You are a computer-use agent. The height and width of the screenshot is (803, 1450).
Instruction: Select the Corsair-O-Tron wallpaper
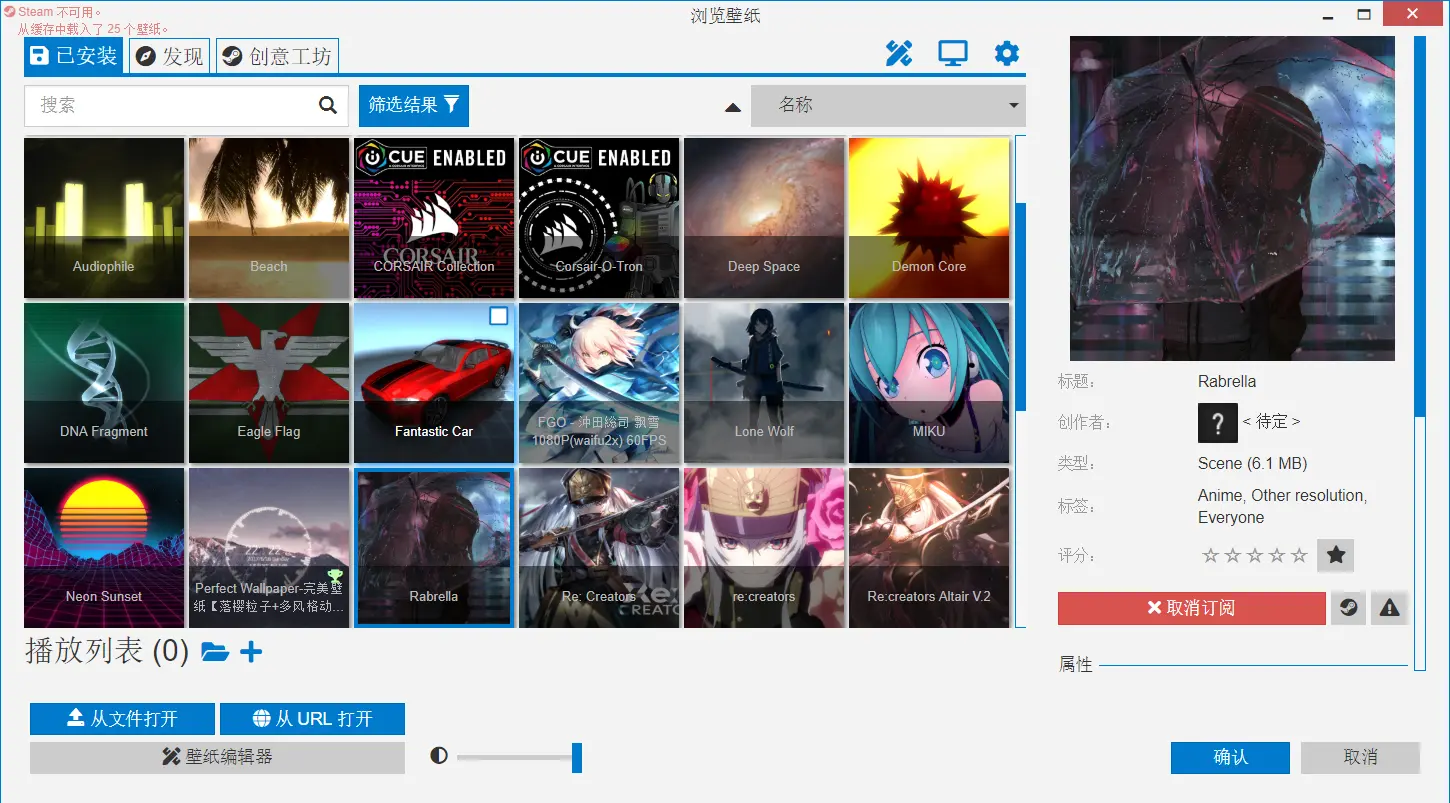[x=599, y=218]
